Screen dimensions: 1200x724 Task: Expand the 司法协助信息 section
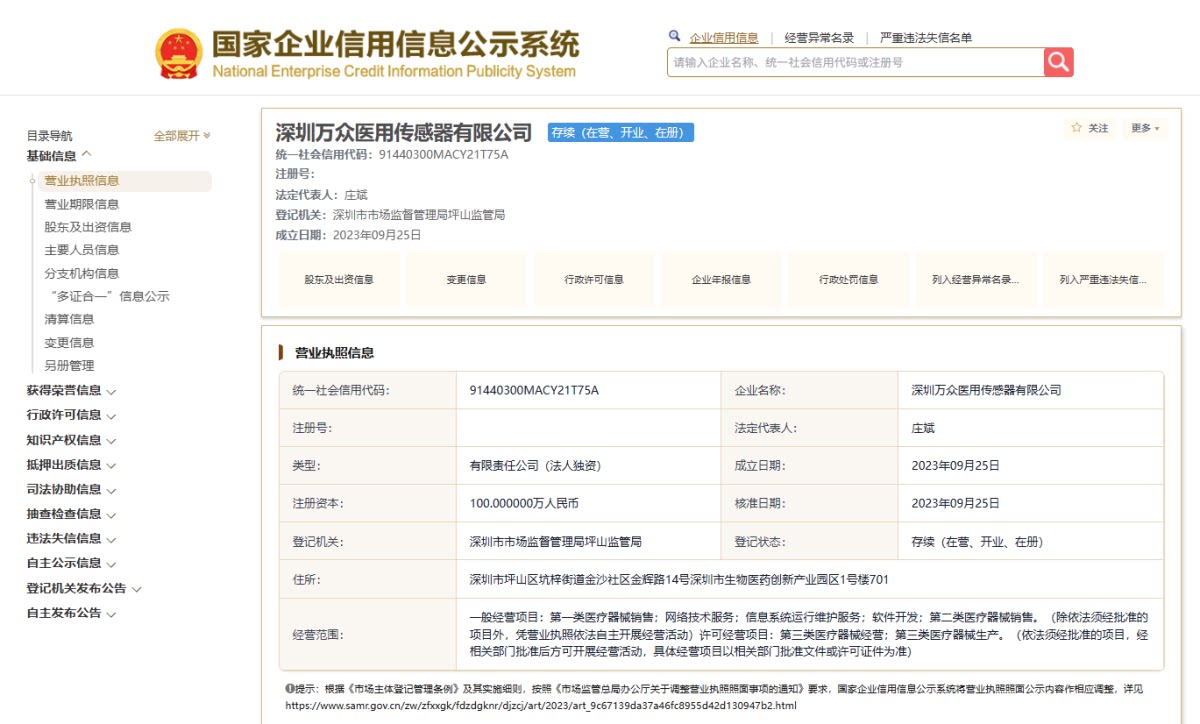71,490
